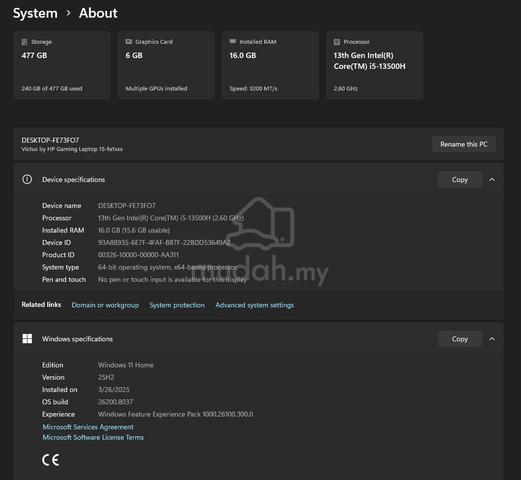521x480 pixels.
Task: Select the About breadcrumb title
Action: [x=98, y=13]
